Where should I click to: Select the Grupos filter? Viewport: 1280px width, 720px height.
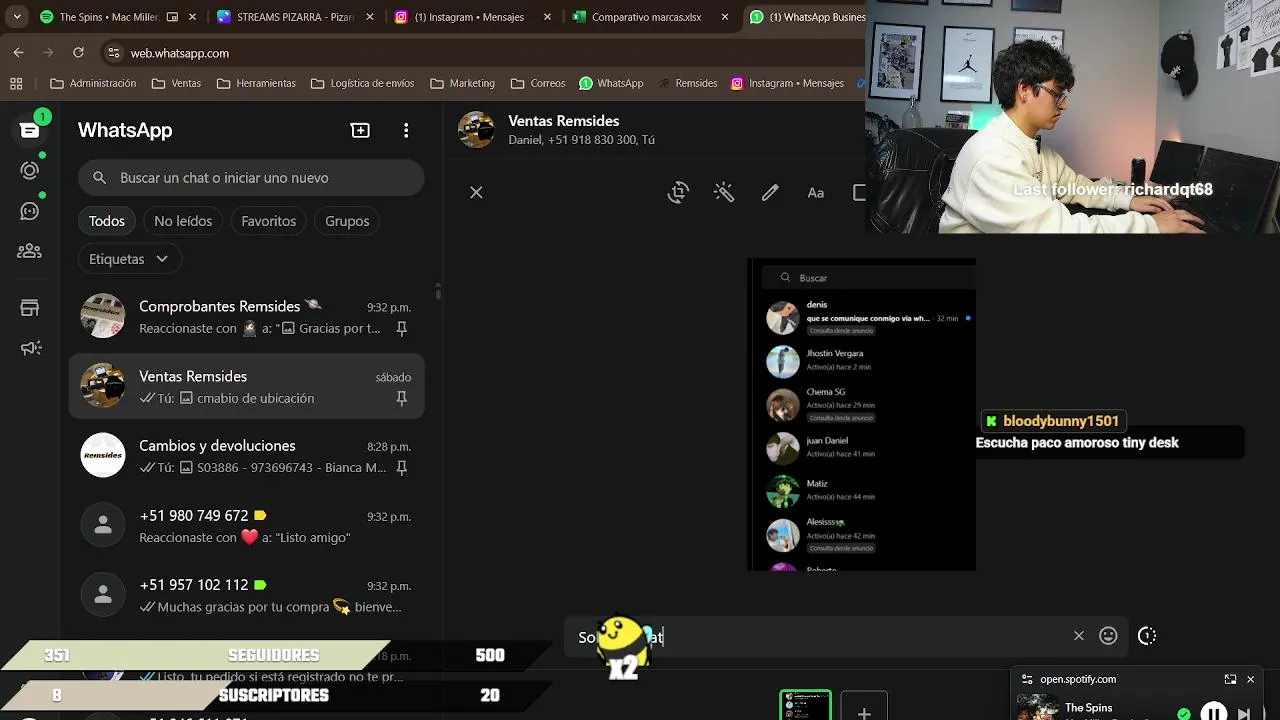point(347,221)
